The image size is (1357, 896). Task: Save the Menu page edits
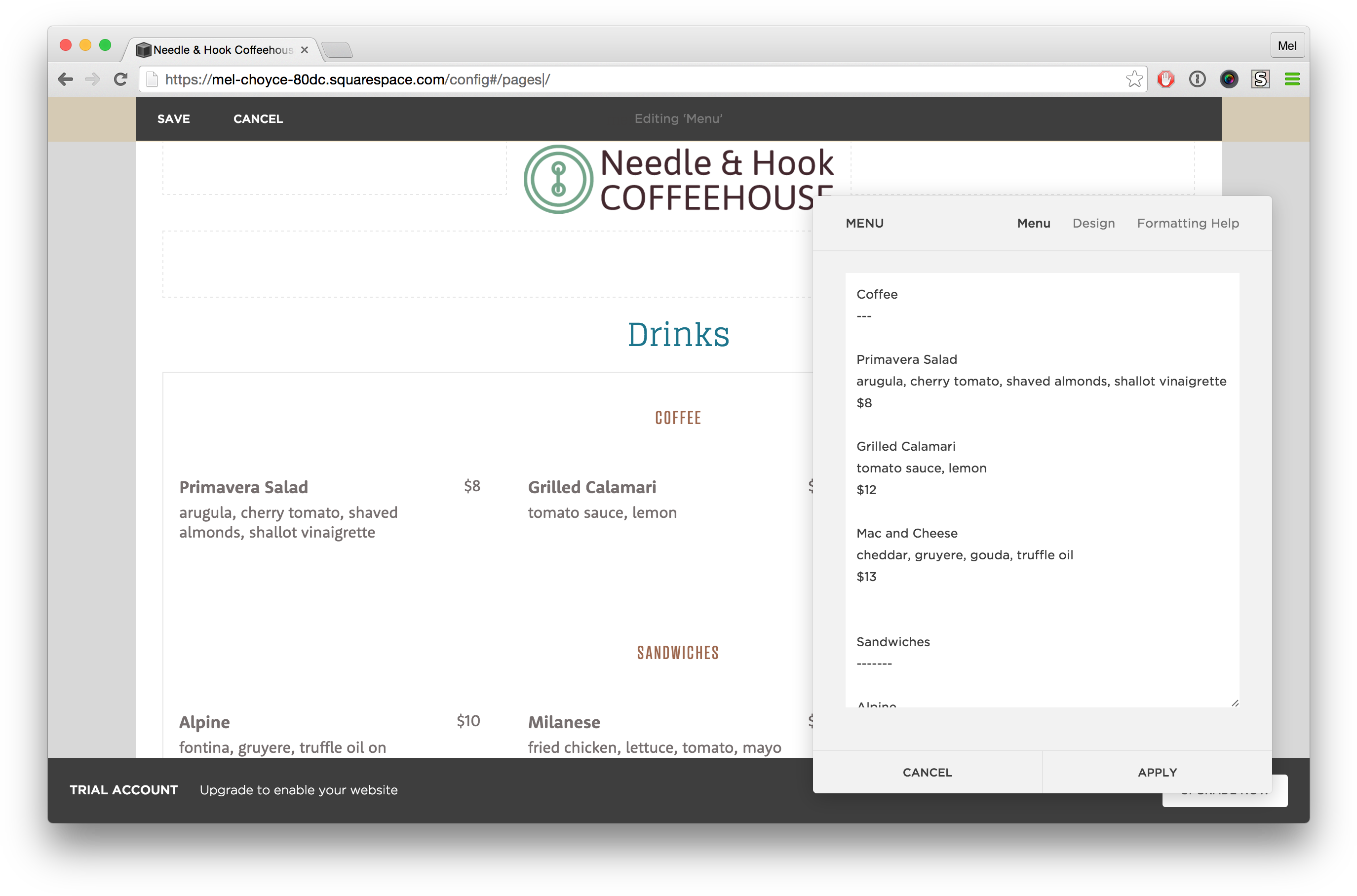174,119
